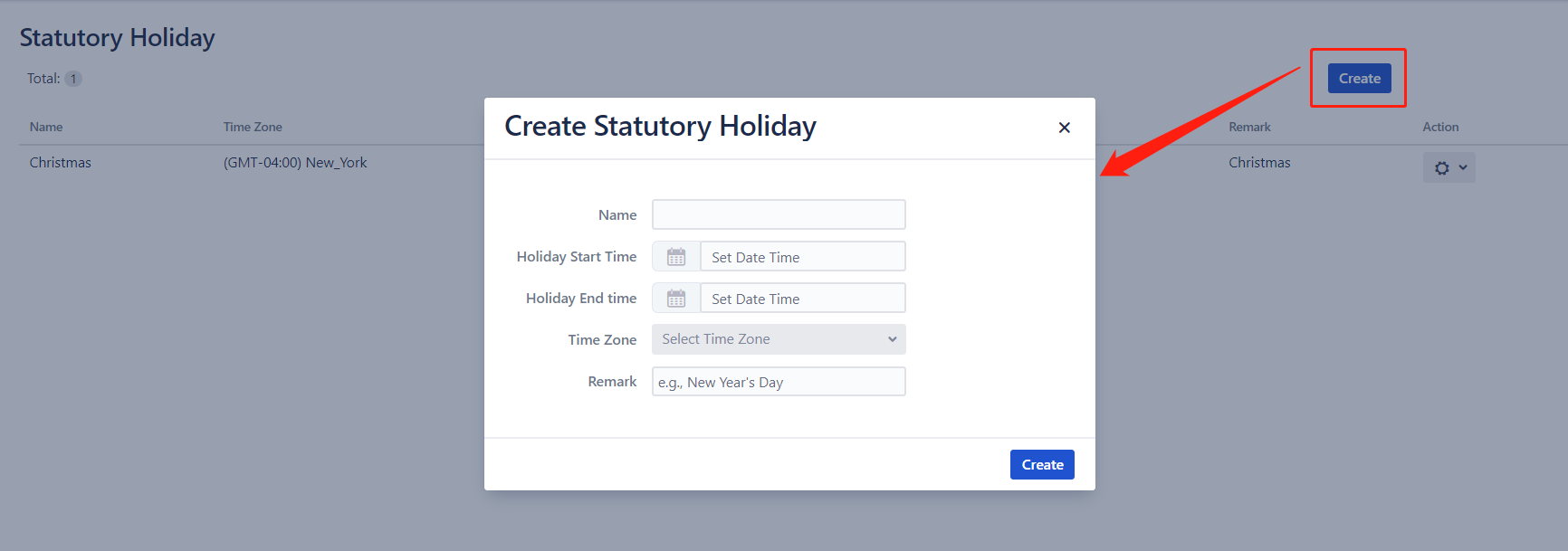Viewport: 1568px width, 551px height.
Task: Click the Holiday End time calendar icon
Action: [x=676, y=299]
